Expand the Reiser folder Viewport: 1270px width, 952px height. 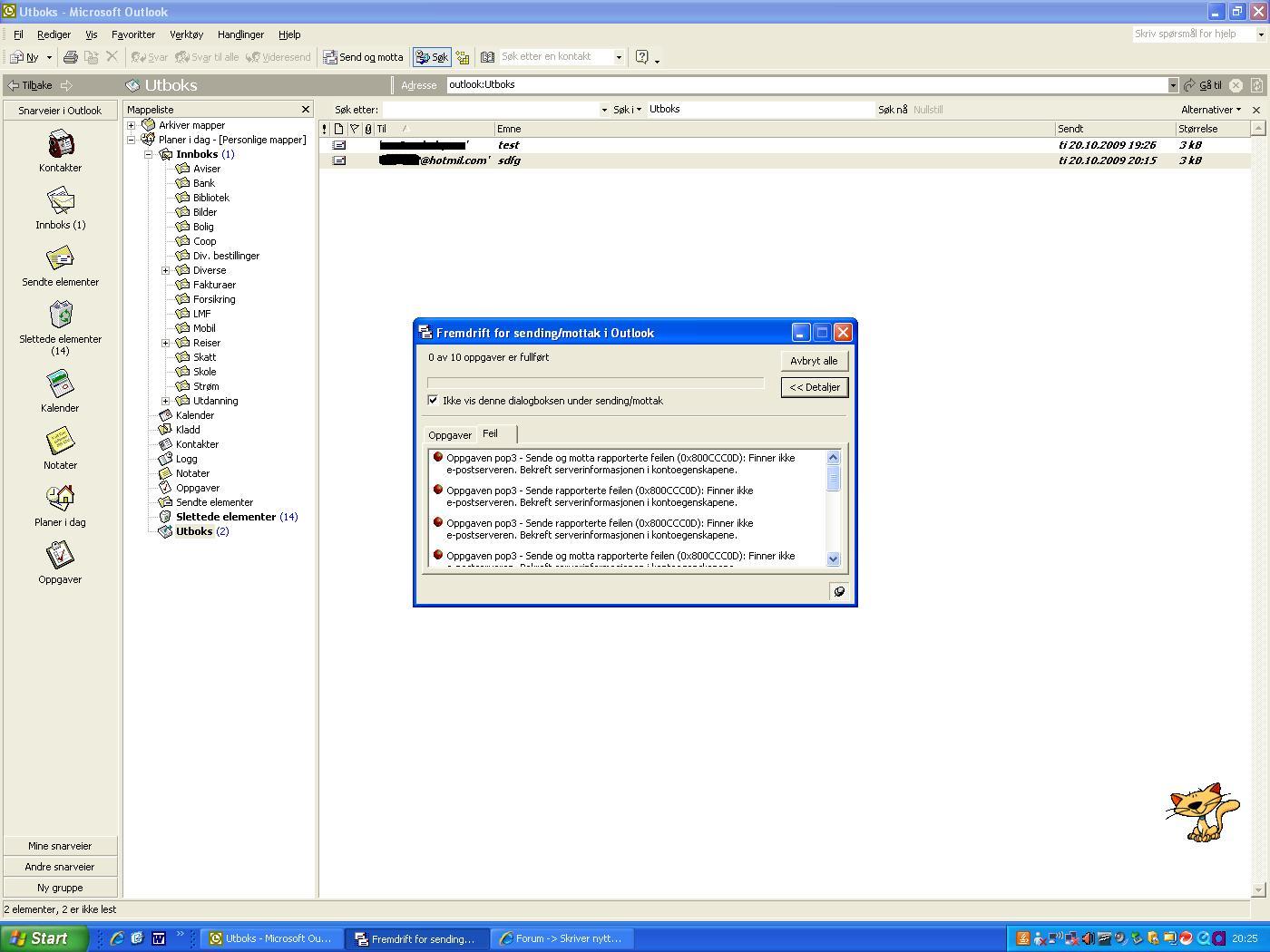pos(166,343)
